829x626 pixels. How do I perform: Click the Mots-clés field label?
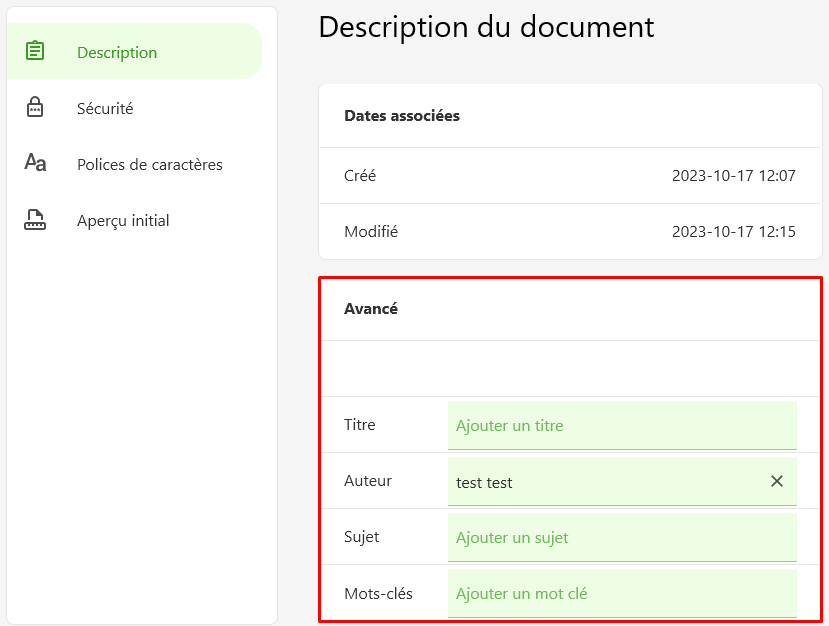tap(378, 593)
